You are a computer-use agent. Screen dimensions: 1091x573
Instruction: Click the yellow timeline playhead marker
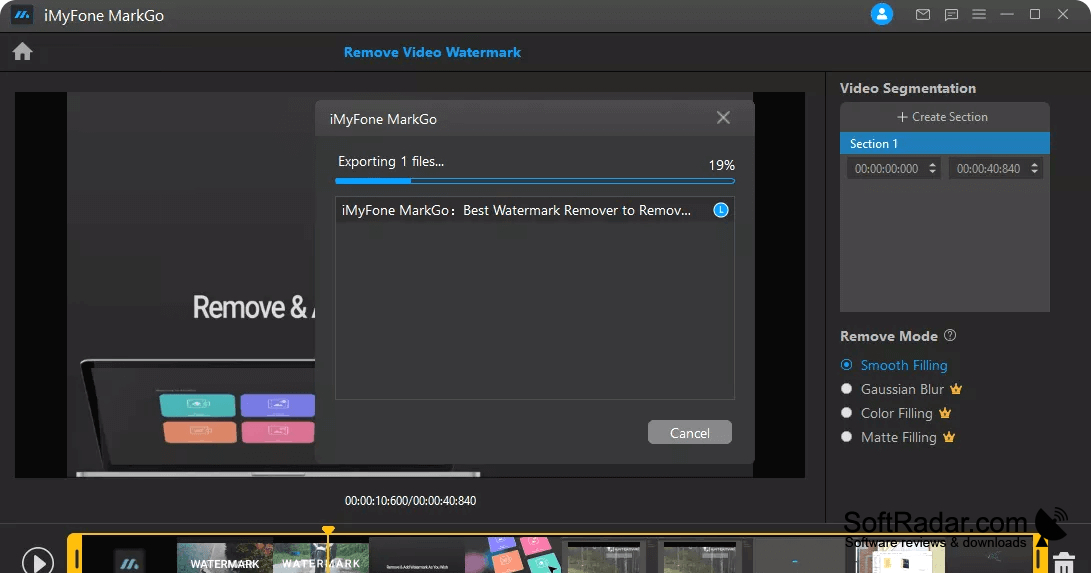328,531
